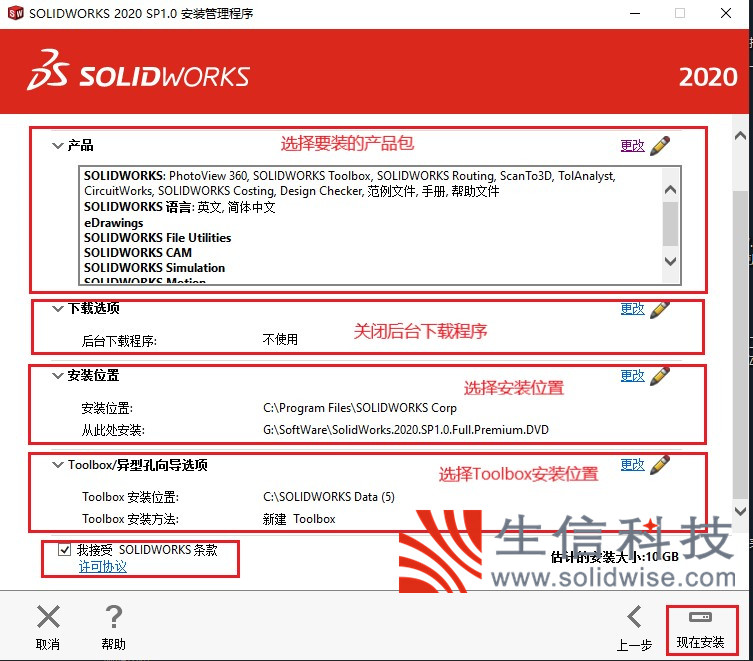Click 更改 link in 安装位置 section
The width and height of the screenshot is (753, 661).
click(632, 375)
